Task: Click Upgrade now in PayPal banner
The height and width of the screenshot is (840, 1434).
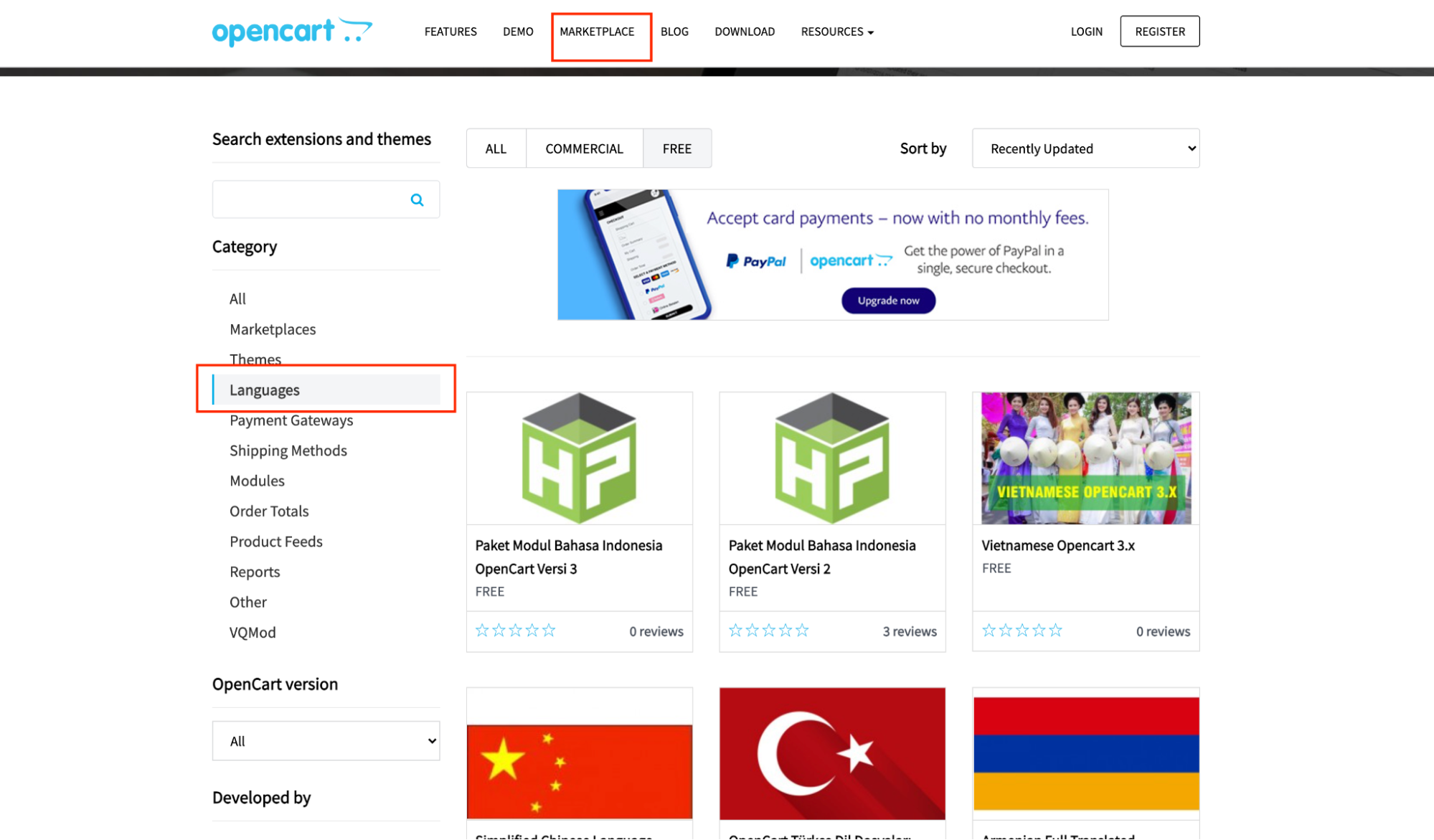Action: tap(888, 301)
